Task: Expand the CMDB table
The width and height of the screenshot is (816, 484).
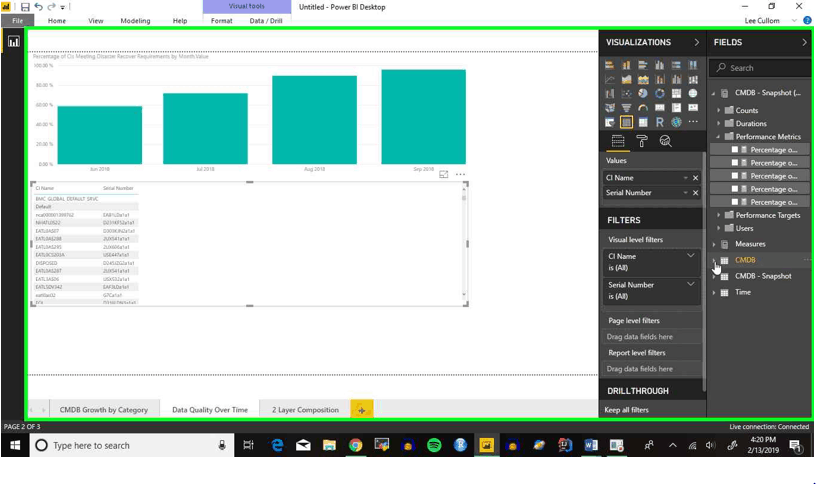Action: coord(714,260)
